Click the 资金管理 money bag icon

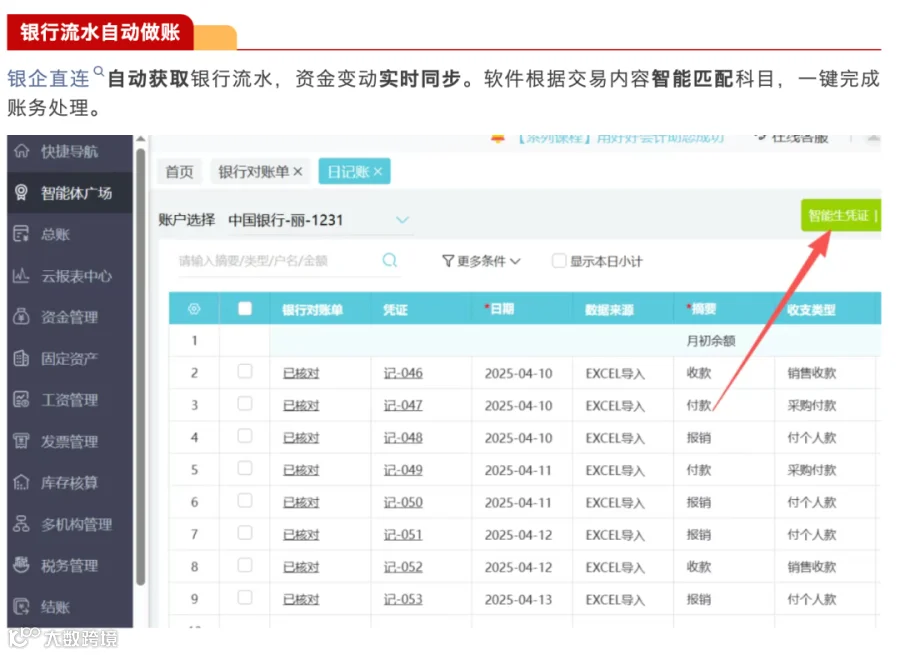click(x=21, y=316)
